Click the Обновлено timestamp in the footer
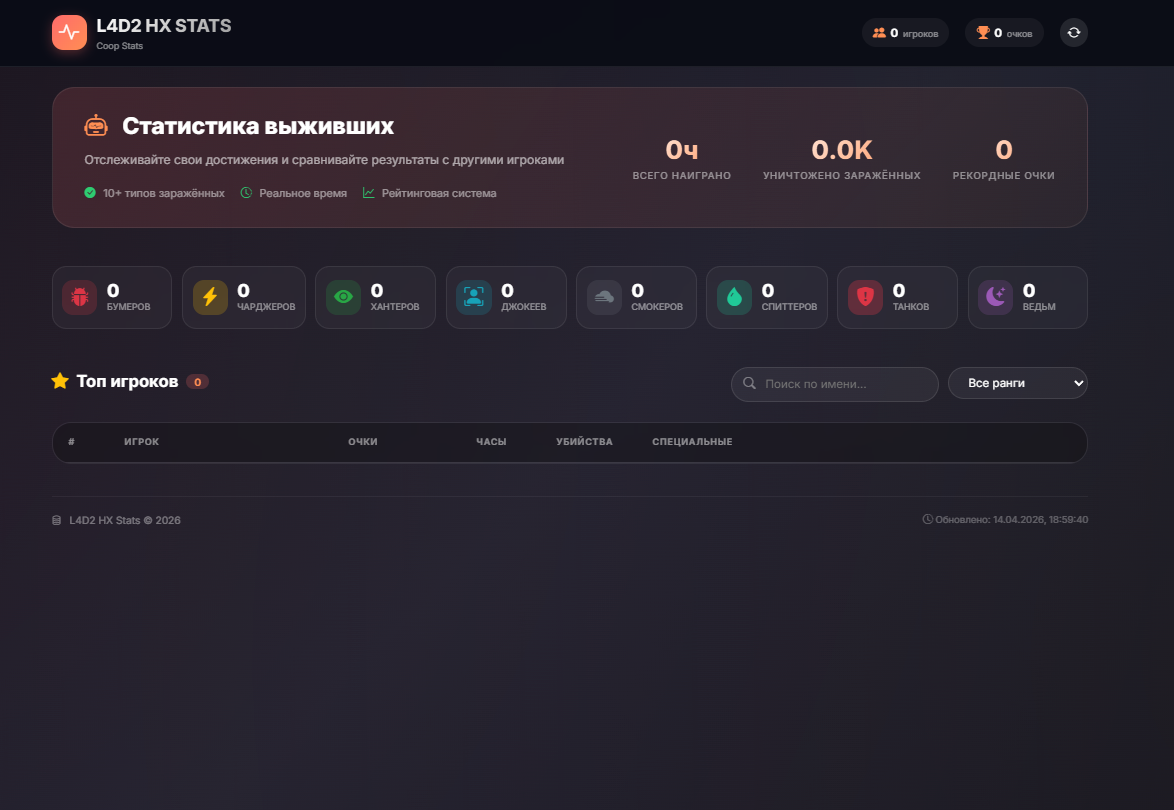This screenshot has height=810, width=1174. pos(1012,520)
